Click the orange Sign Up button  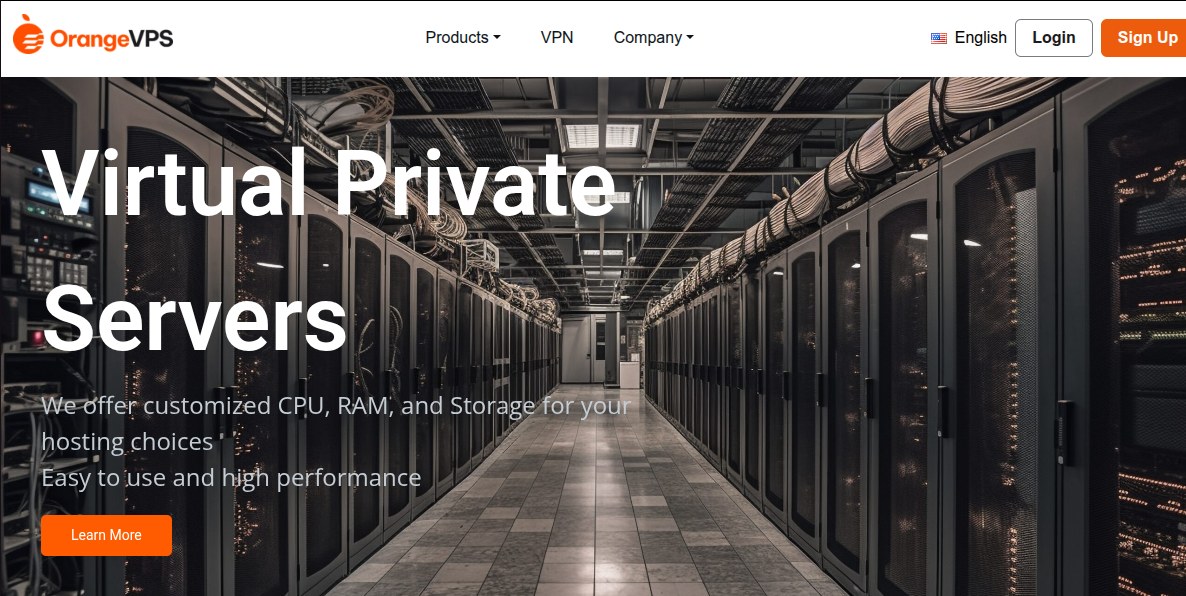click(1146, 38)
